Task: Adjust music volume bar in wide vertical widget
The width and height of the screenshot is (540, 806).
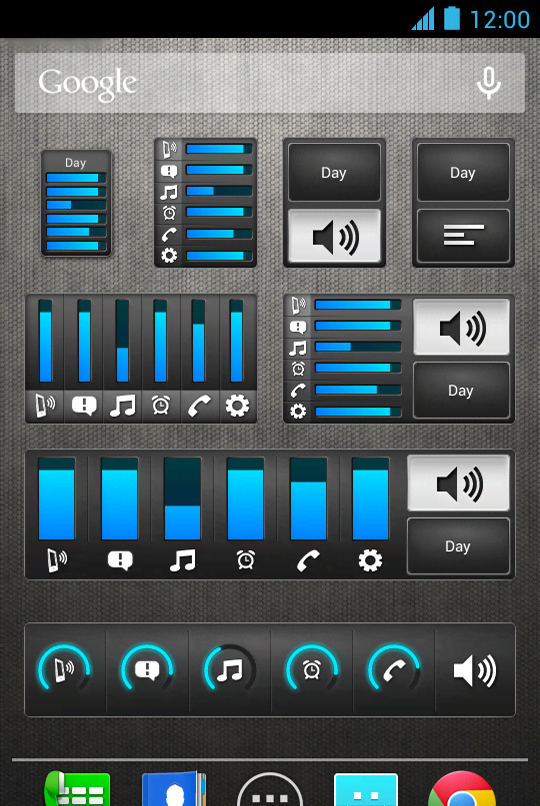Action: [182, 499]
